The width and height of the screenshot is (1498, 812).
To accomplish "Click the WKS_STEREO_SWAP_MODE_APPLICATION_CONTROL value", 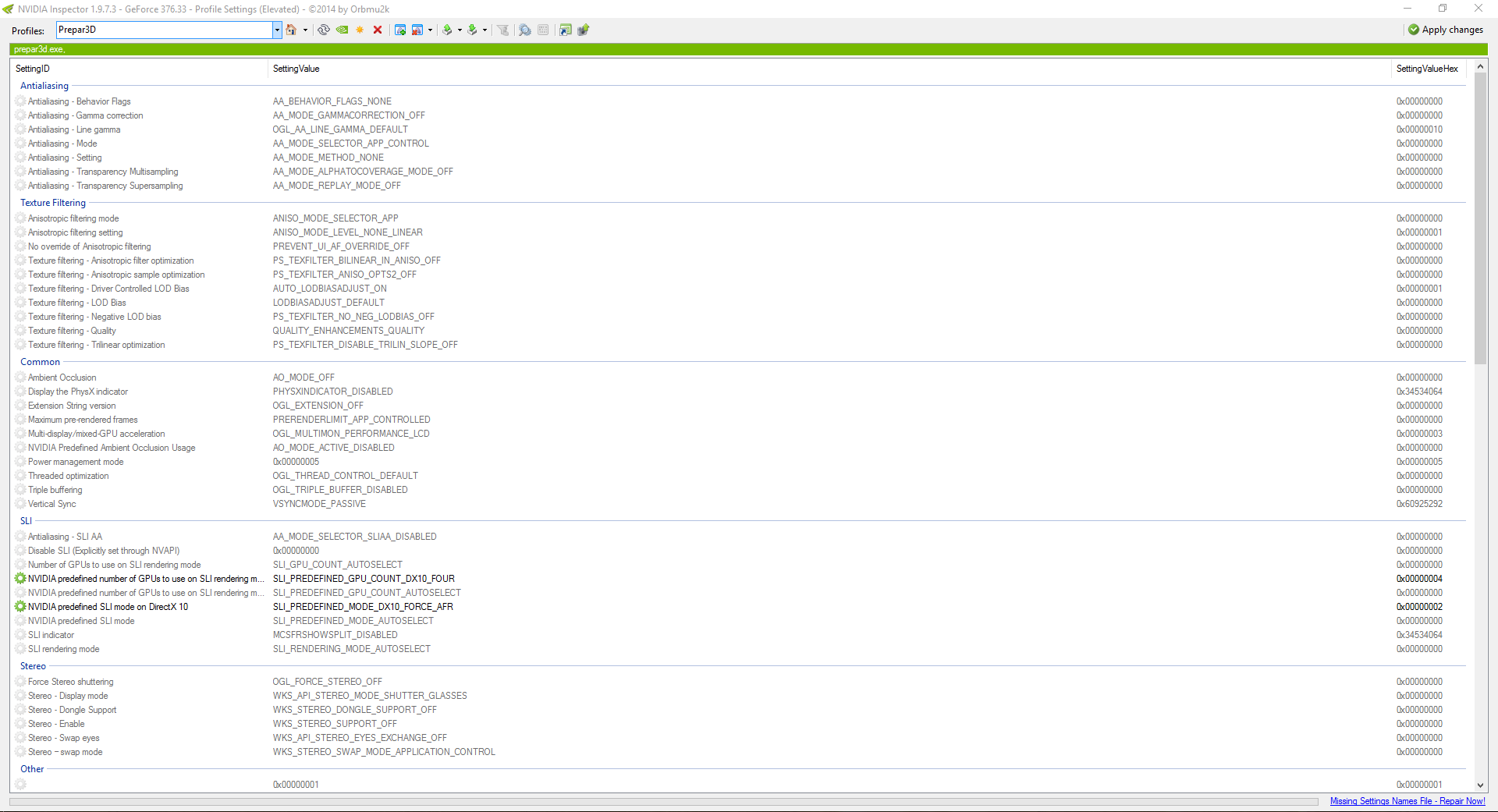I will [384, 752].
